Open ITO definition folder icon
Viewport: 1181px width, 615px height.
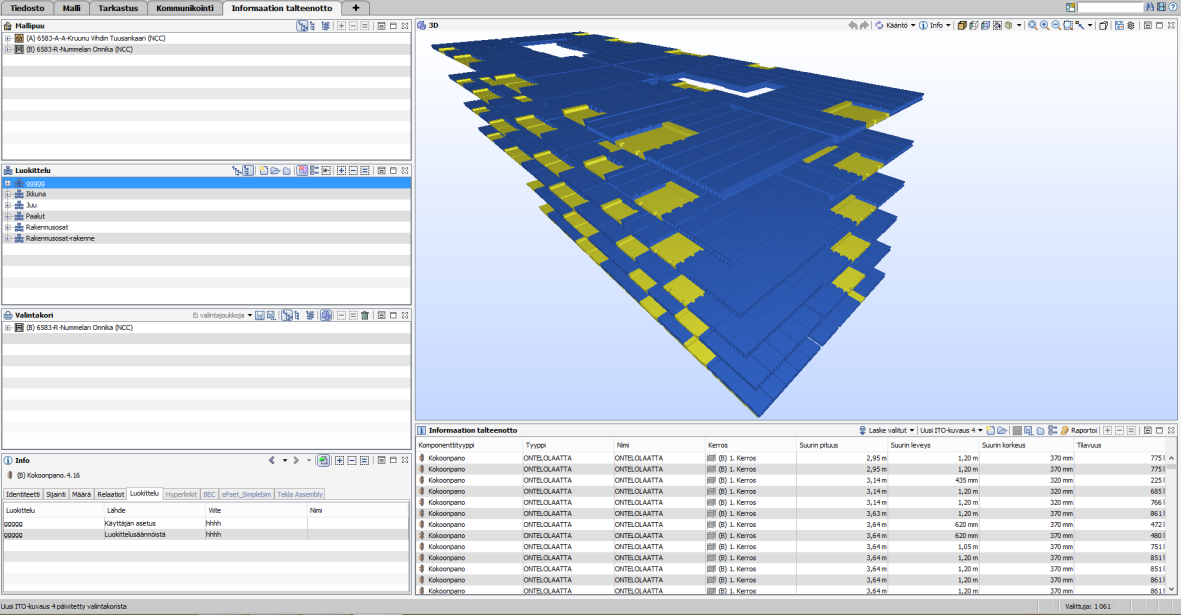coord(1002,431)
